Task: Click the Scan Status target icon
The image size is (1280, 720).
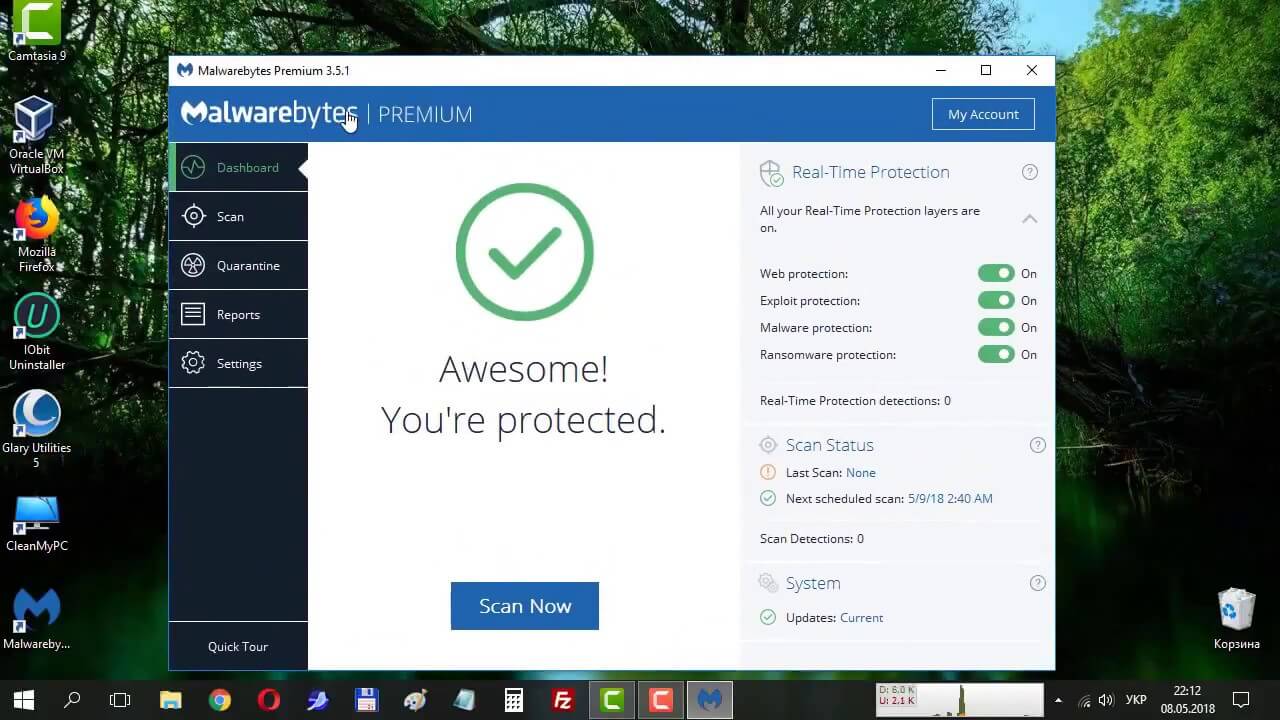Action: (768, 445)
